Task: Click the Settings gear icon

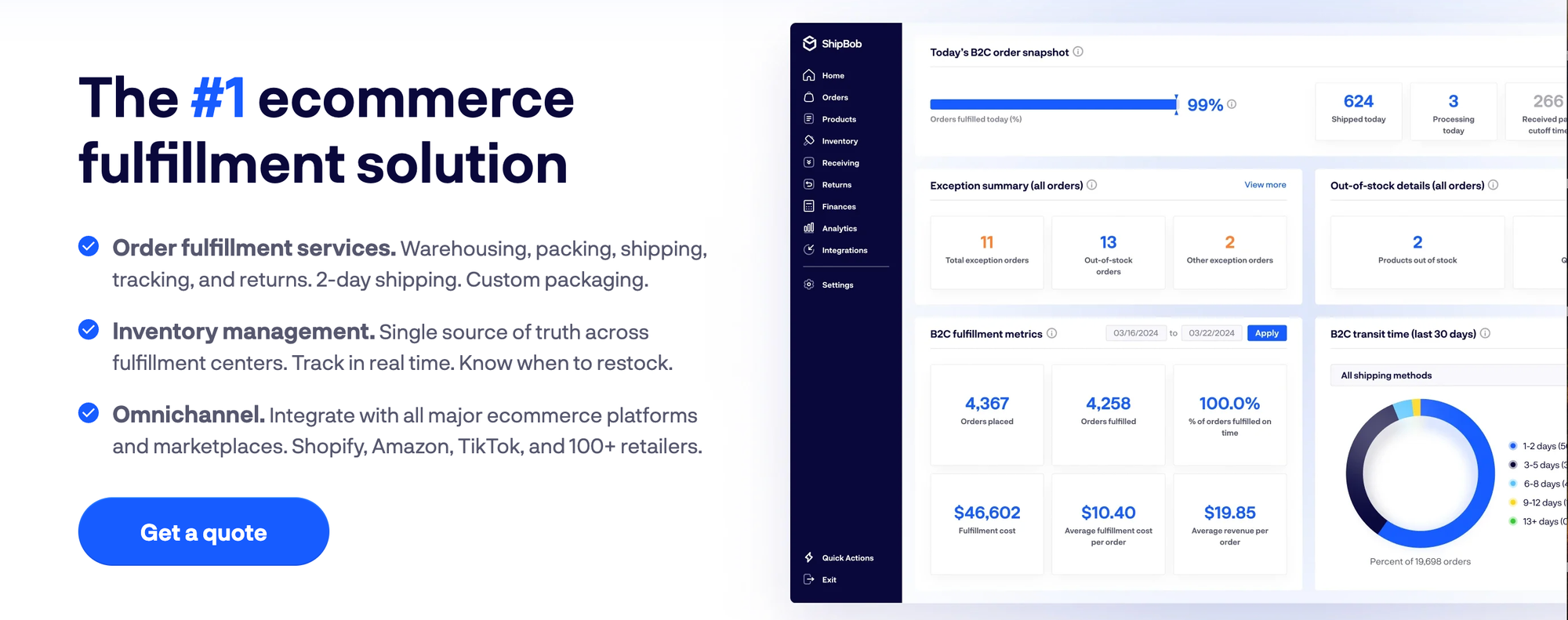Action: coord(809,285)
